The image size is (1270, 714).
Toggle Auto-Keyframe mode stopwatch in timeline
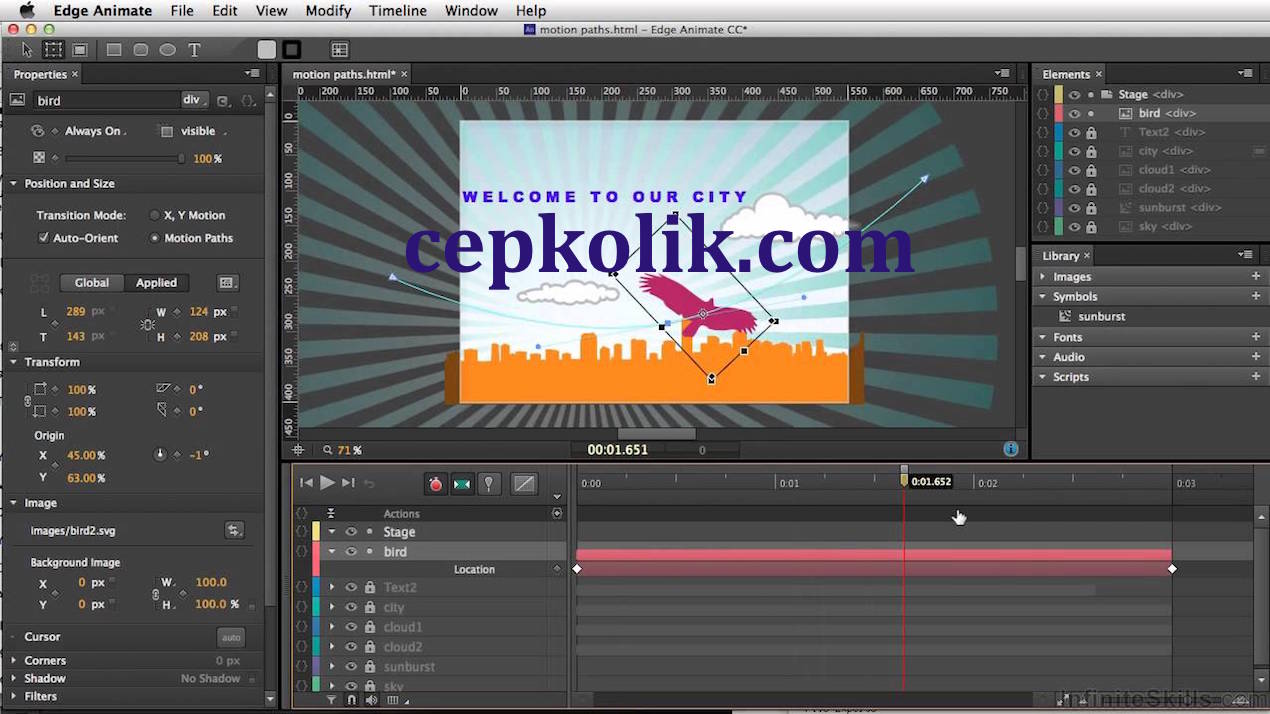coord(435,484)
